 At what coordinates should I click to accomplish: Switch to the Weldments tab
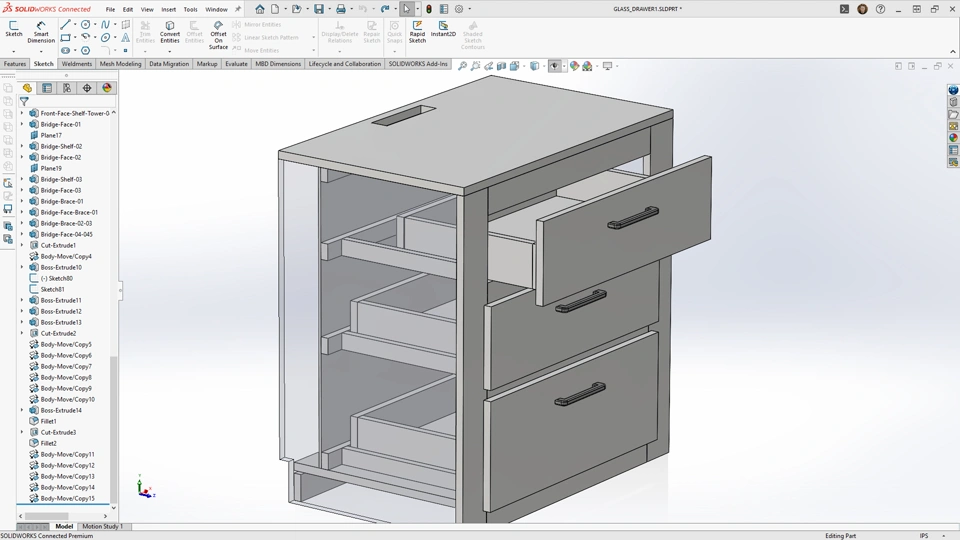[77, 64]
